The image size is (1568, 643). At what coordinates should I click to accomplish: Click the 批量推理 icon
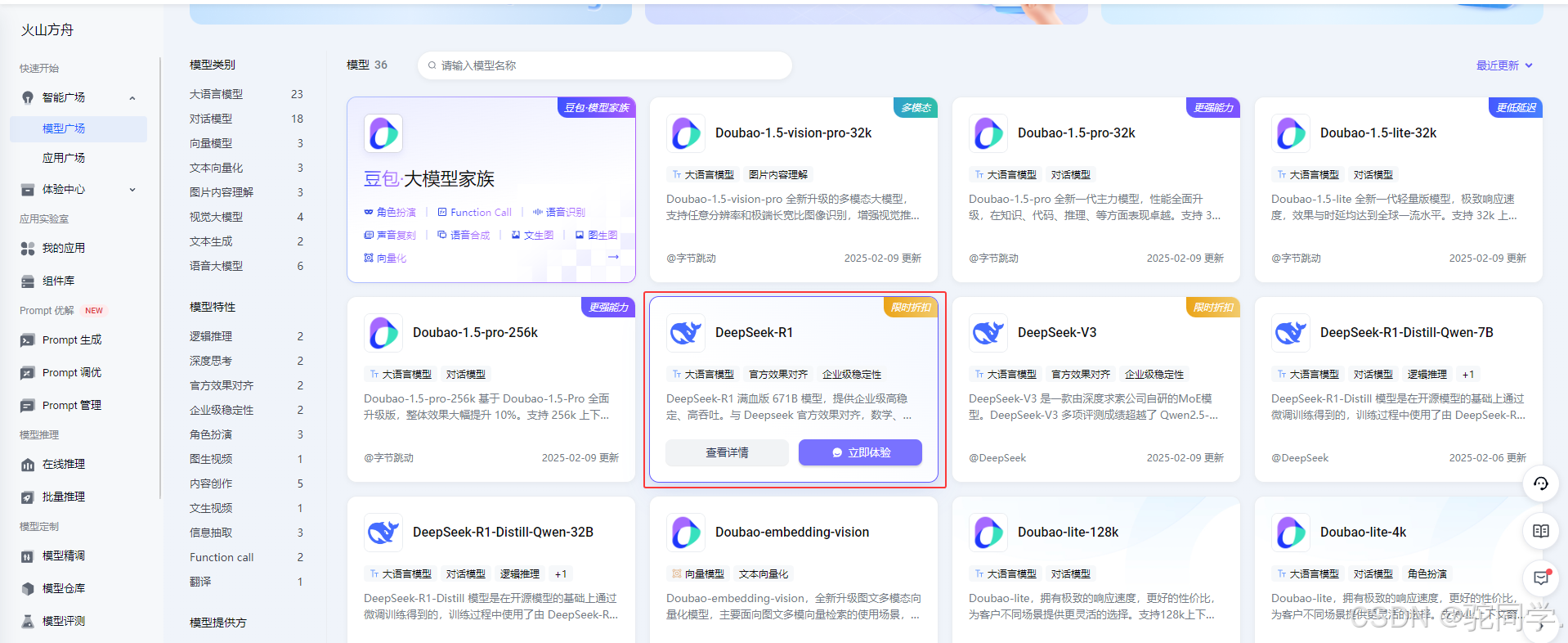(x=28, y=497)
